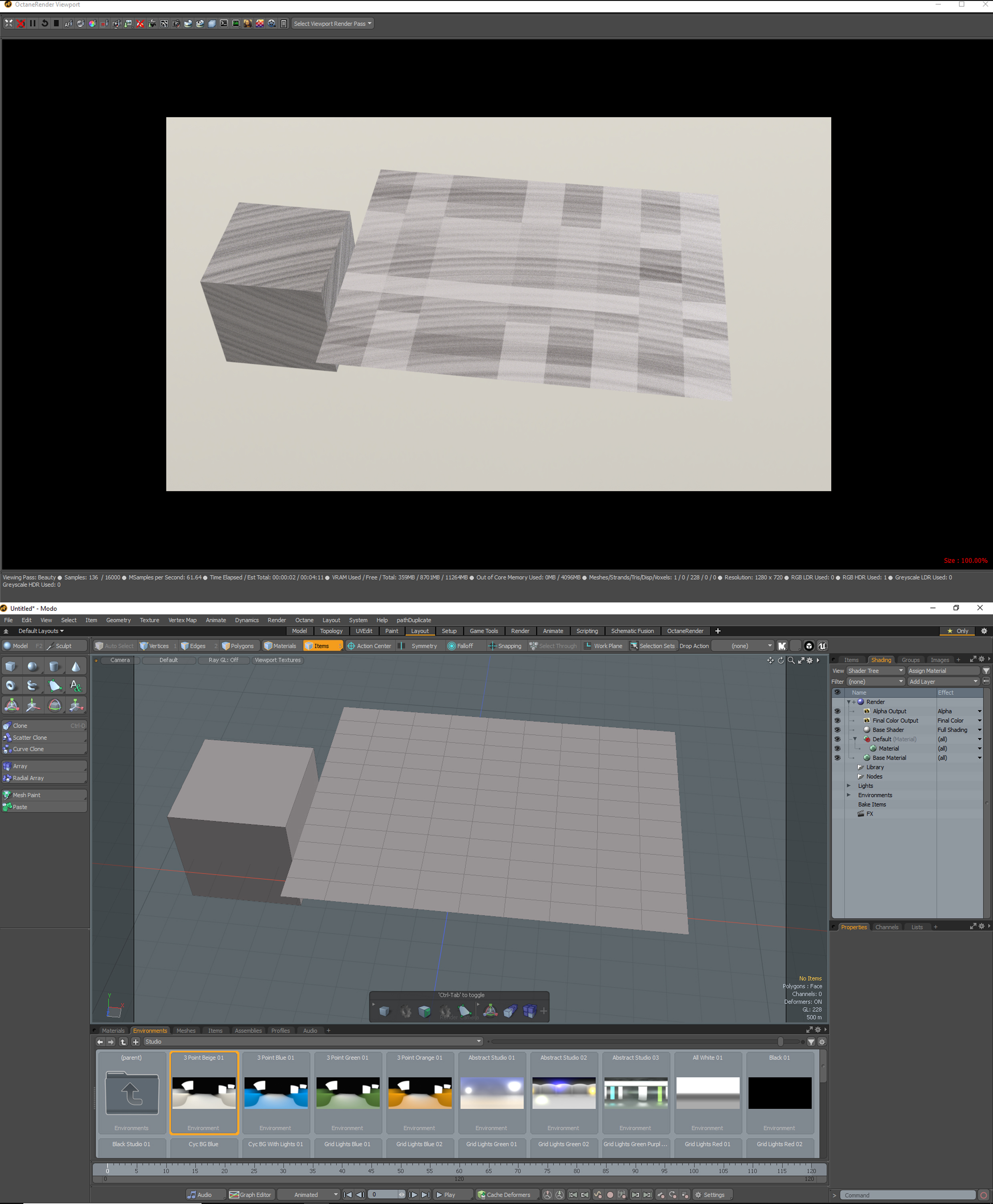993x1204 pixels.
Task: Choose the cube primitive tool
Action: (x=11, y=666)
